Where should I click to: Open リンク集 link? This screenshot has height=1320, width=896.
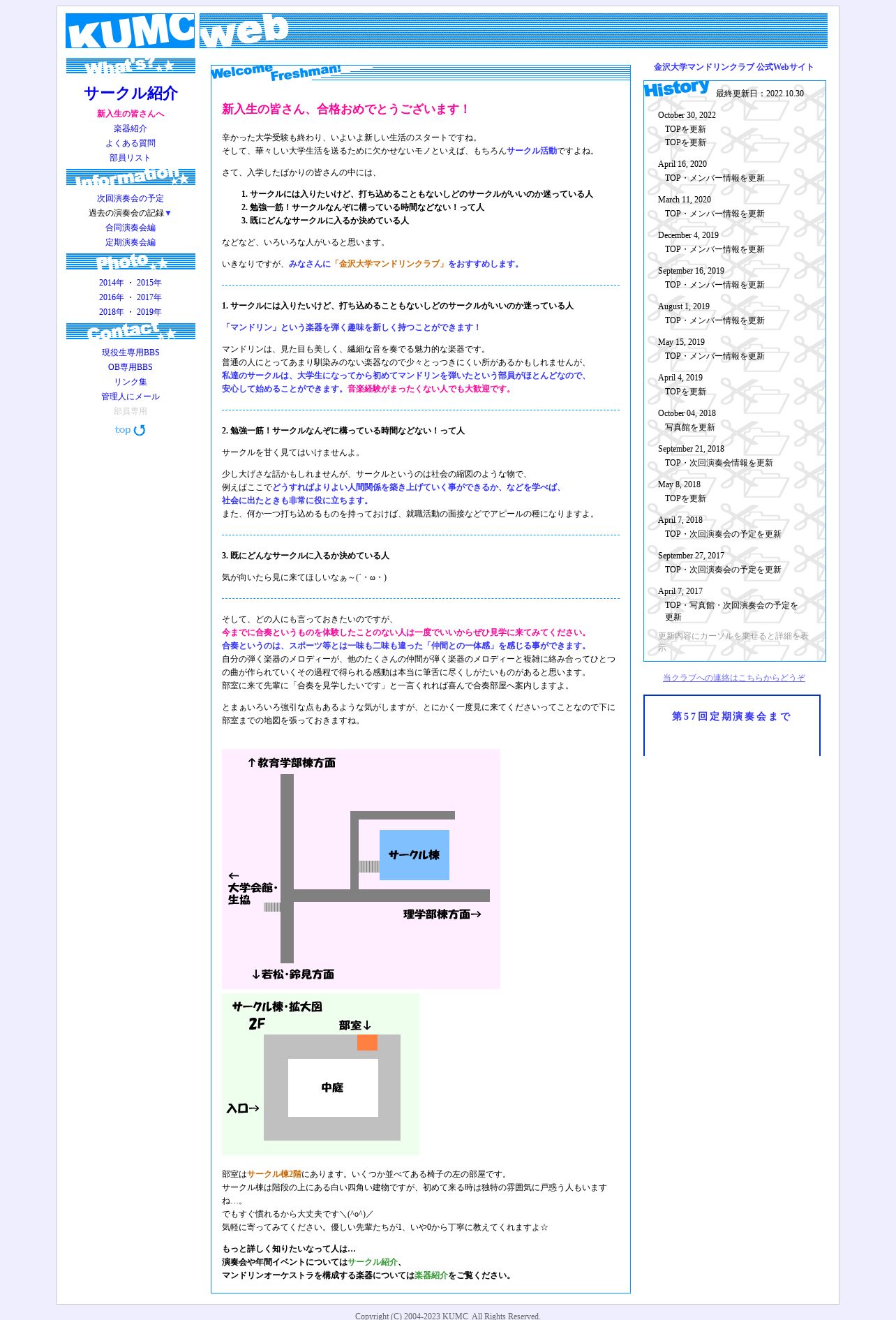(130, 382)
